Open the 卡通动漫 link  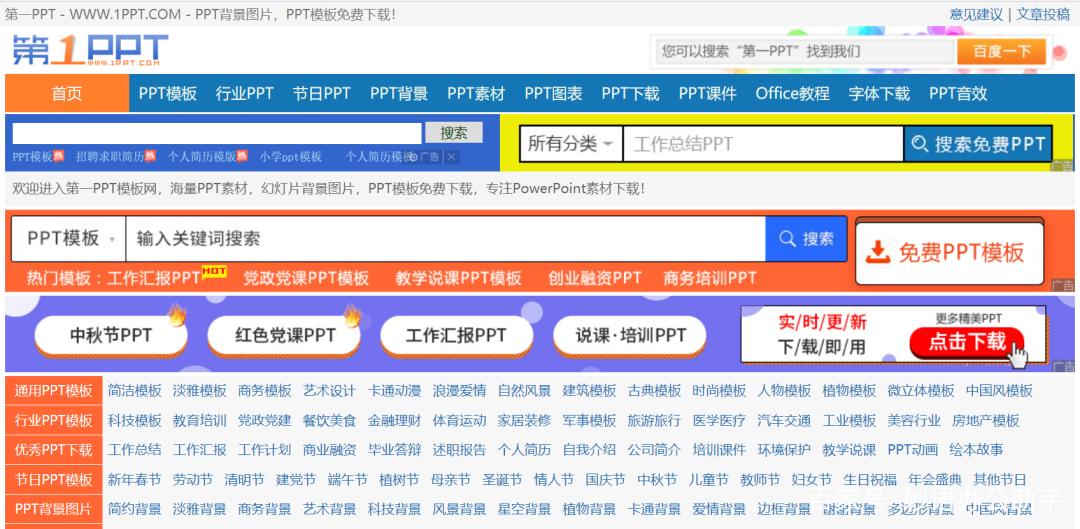tap(395, 391)
